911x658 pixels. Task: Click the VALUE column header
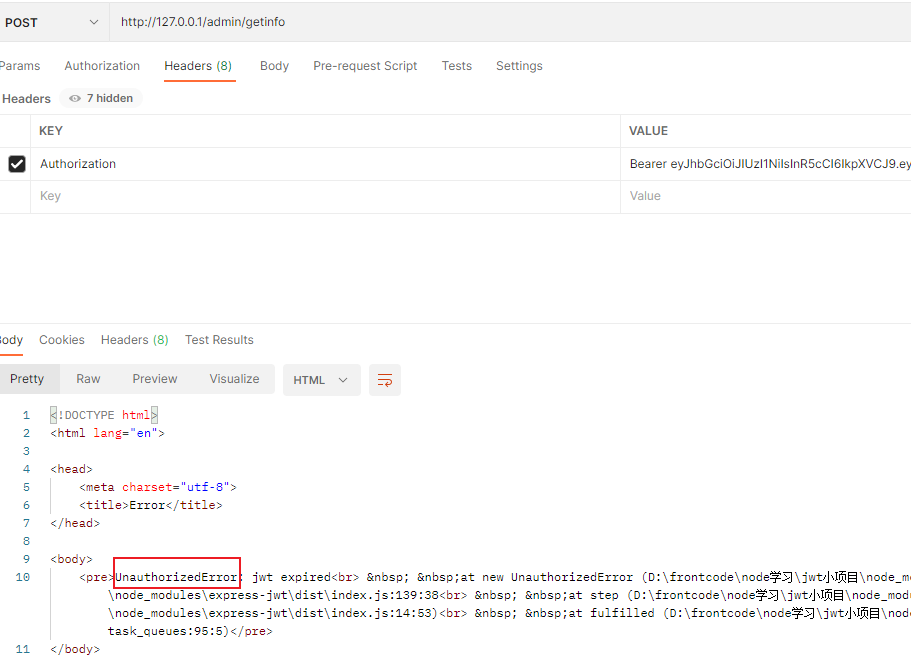tap(648, 131)
